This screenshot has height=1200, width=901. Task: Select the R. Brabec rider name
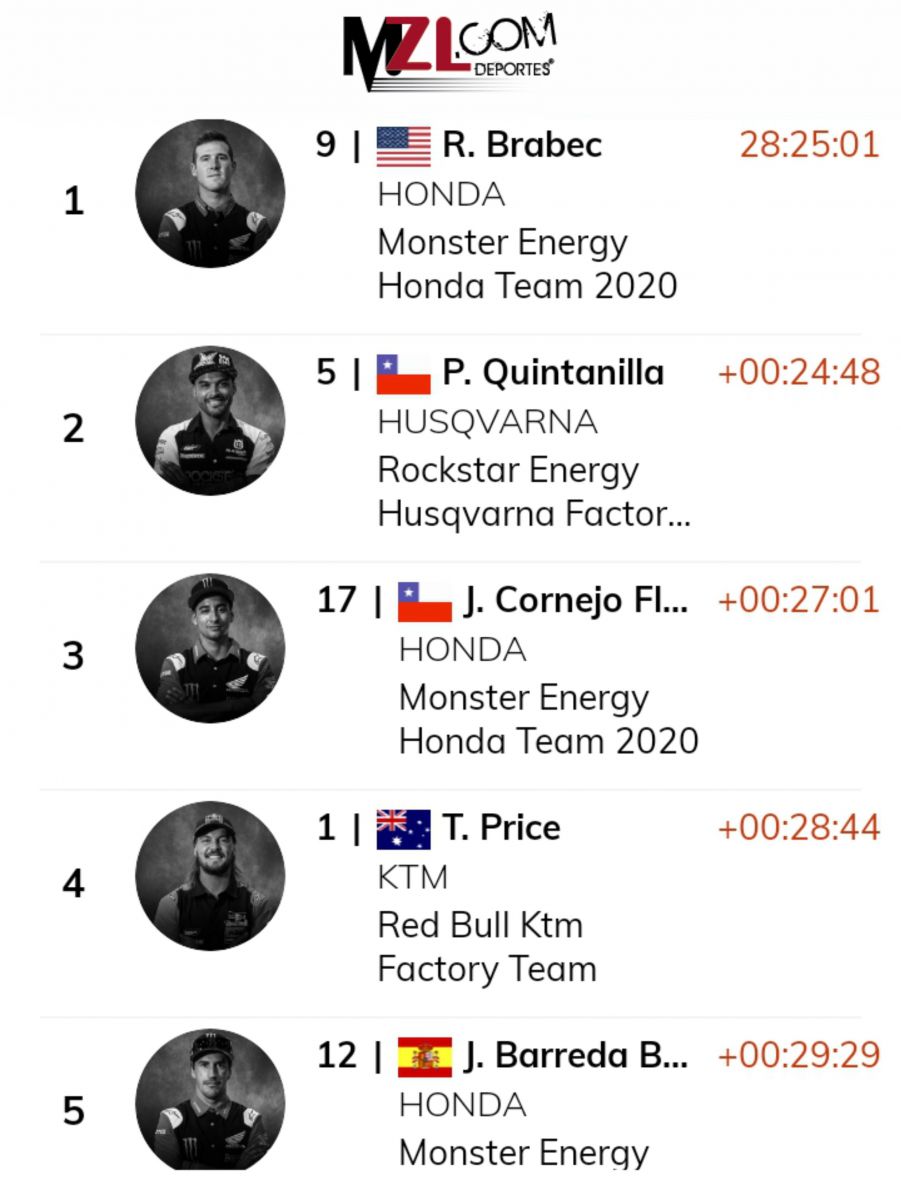(522, 145)
